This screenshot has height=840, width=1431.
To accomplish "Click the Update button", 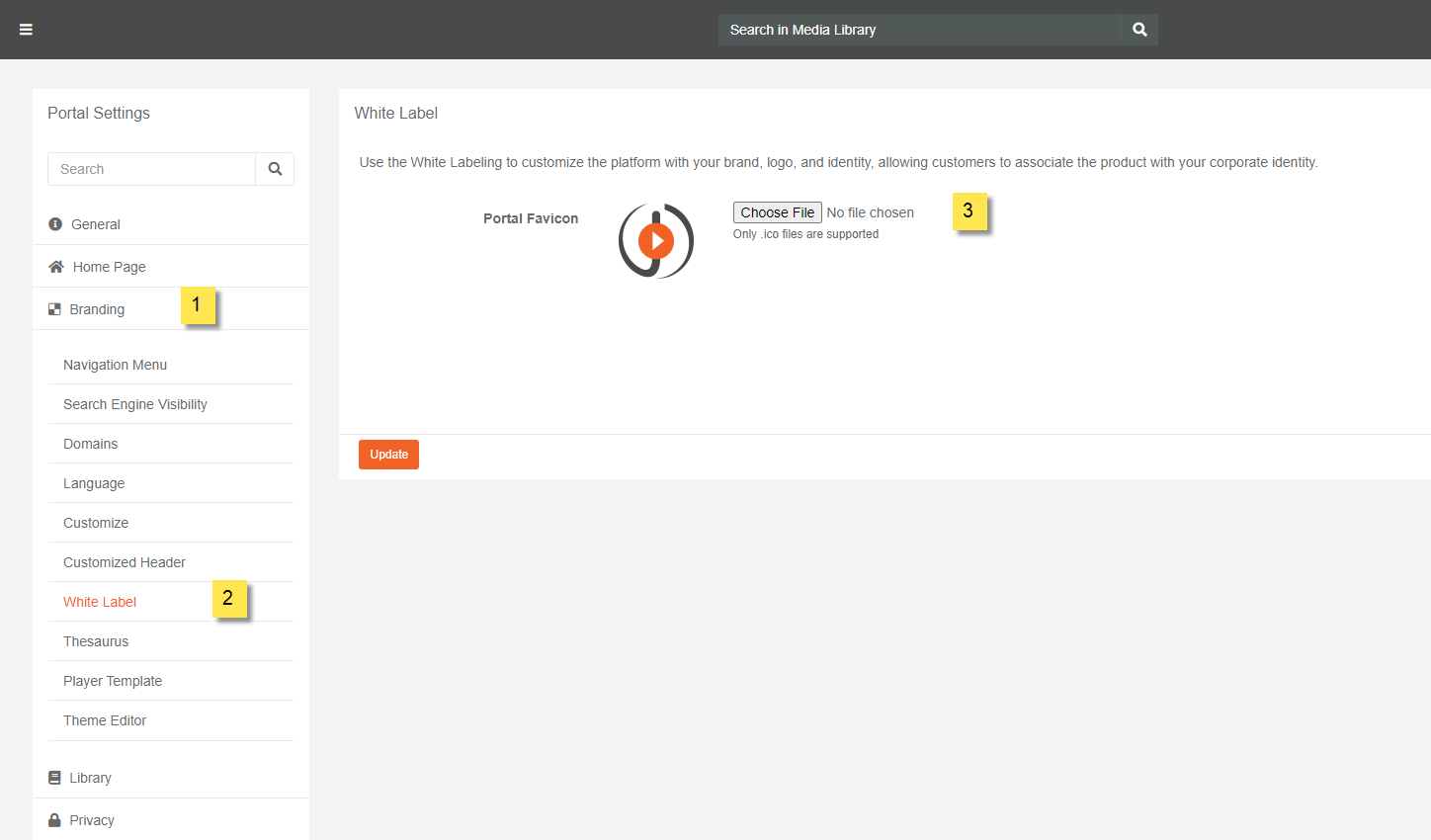I will [x=388, y=454].
